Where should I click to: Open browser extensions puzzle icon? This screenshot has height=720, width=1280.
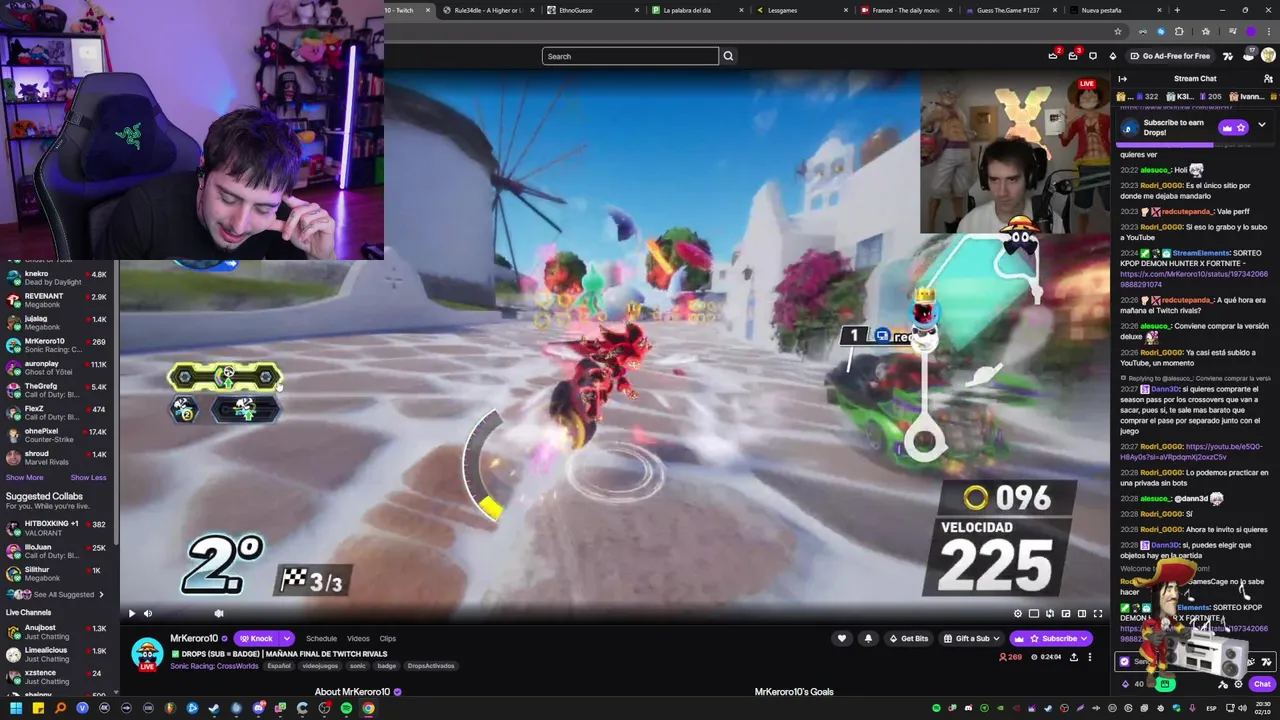(1179, 32)
